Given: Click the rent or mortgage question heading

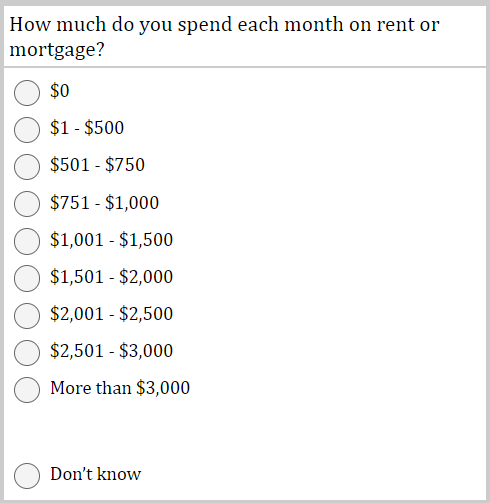Looking at the screenshot, I should pos(224,37).
